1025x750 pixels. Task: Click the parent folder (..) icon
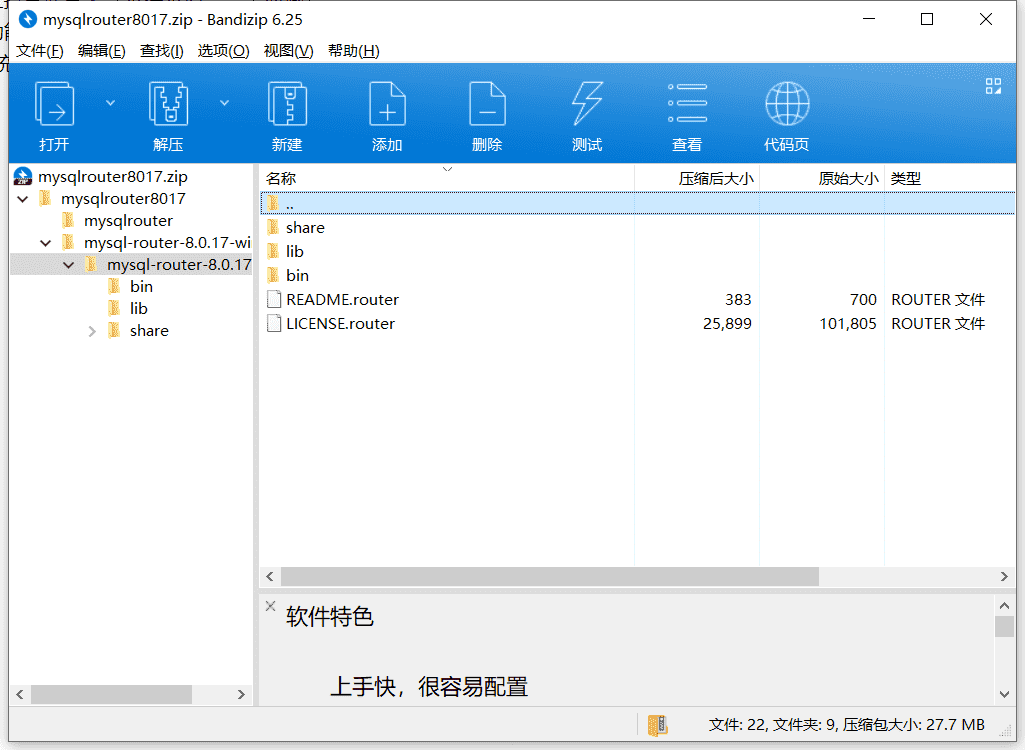pyautogui.click(x=273, y=203)
